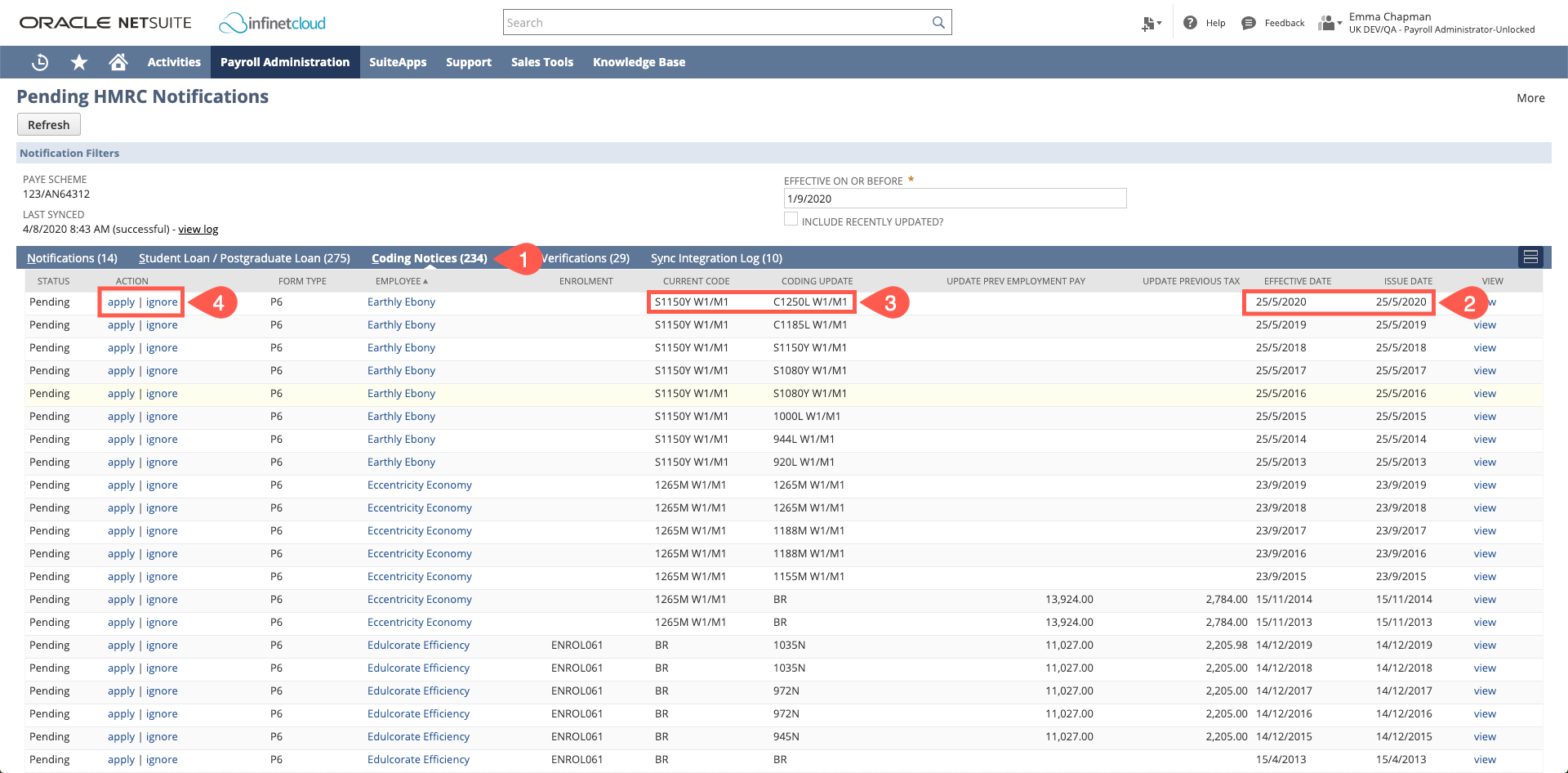Click the search magnifying glass icon
The image size is (1568, 773).
[938, 22]
